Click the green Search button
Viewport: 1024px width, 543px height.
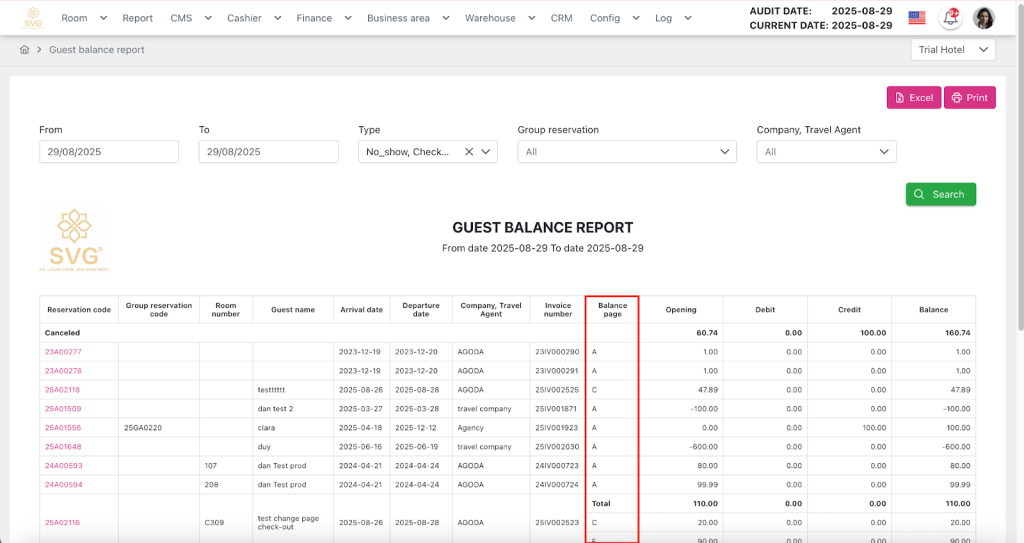940,194
